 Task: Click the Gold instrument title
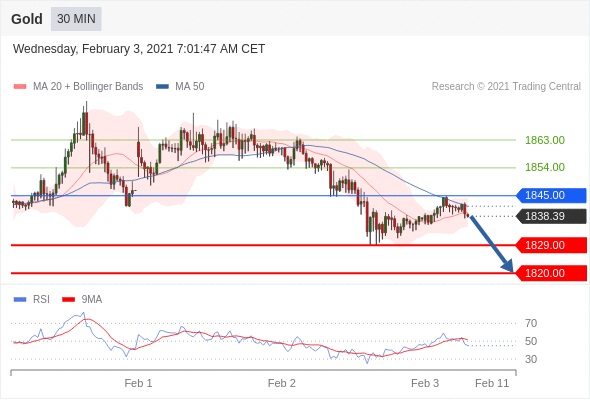click(27, 19)
